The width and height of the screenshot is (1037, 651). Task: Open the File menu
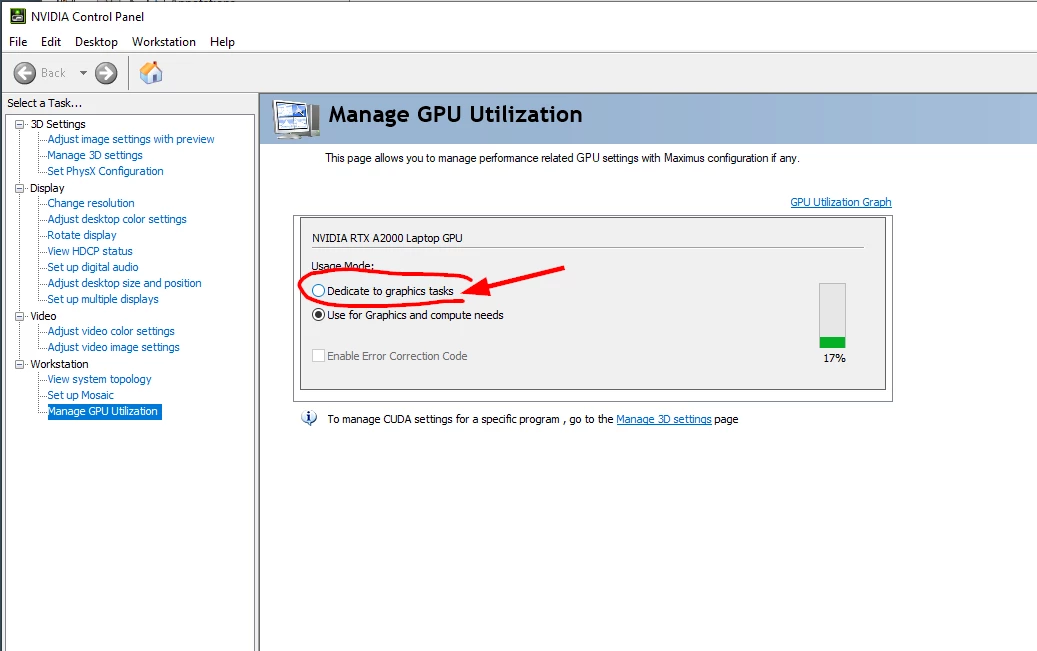tap(18, 42)
